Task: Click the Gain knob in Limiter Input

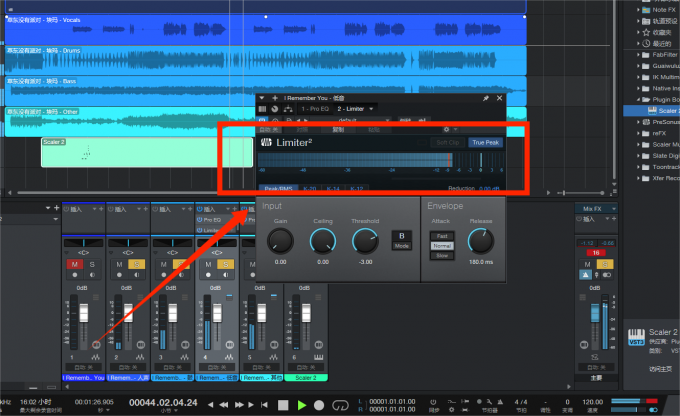Action: (281, 241)
